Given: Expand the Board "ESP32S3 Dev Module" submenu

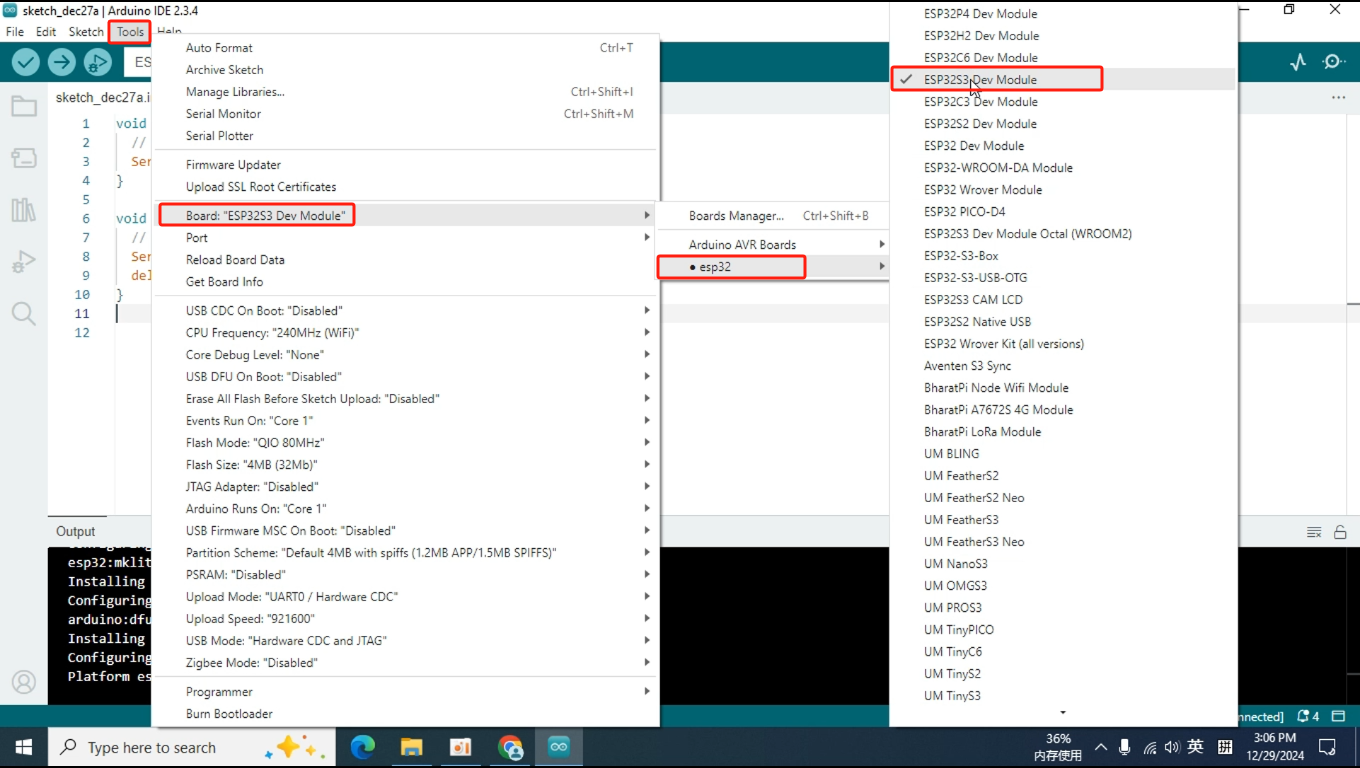Looking at the screenshot, I should click(x=406, y=216).
